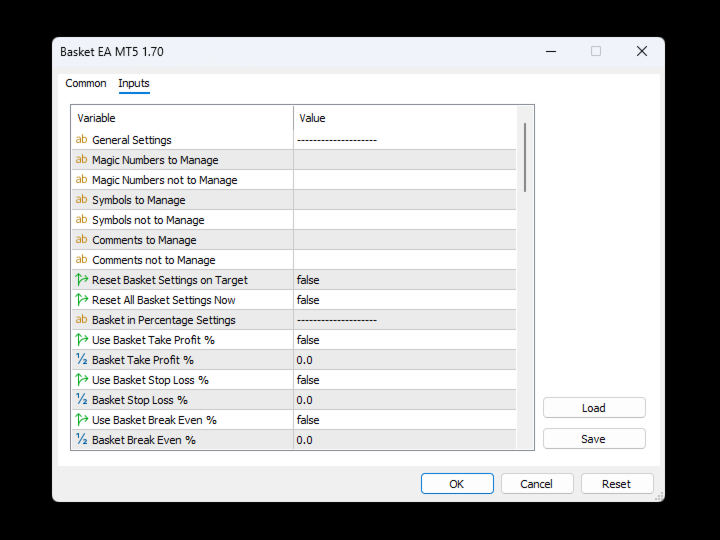Edit the Symbols to Manage value field
The width and height of the screenshot is (720, 540).
405,200
